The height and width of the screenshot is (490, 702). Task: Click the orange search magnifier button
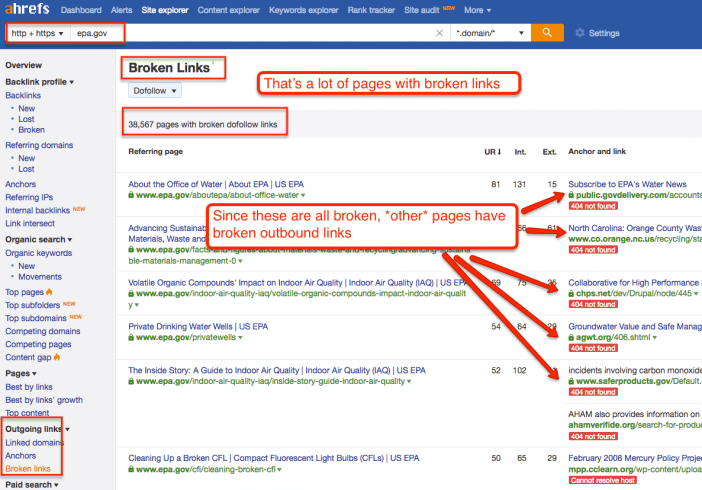pos(547,33)
